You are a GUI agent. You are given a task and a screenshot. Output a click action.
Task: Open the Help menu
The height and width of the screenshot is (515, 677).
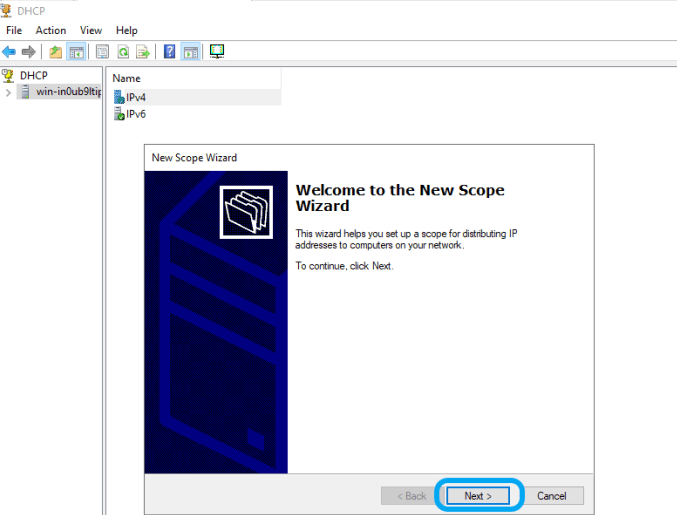click(127, 30)
